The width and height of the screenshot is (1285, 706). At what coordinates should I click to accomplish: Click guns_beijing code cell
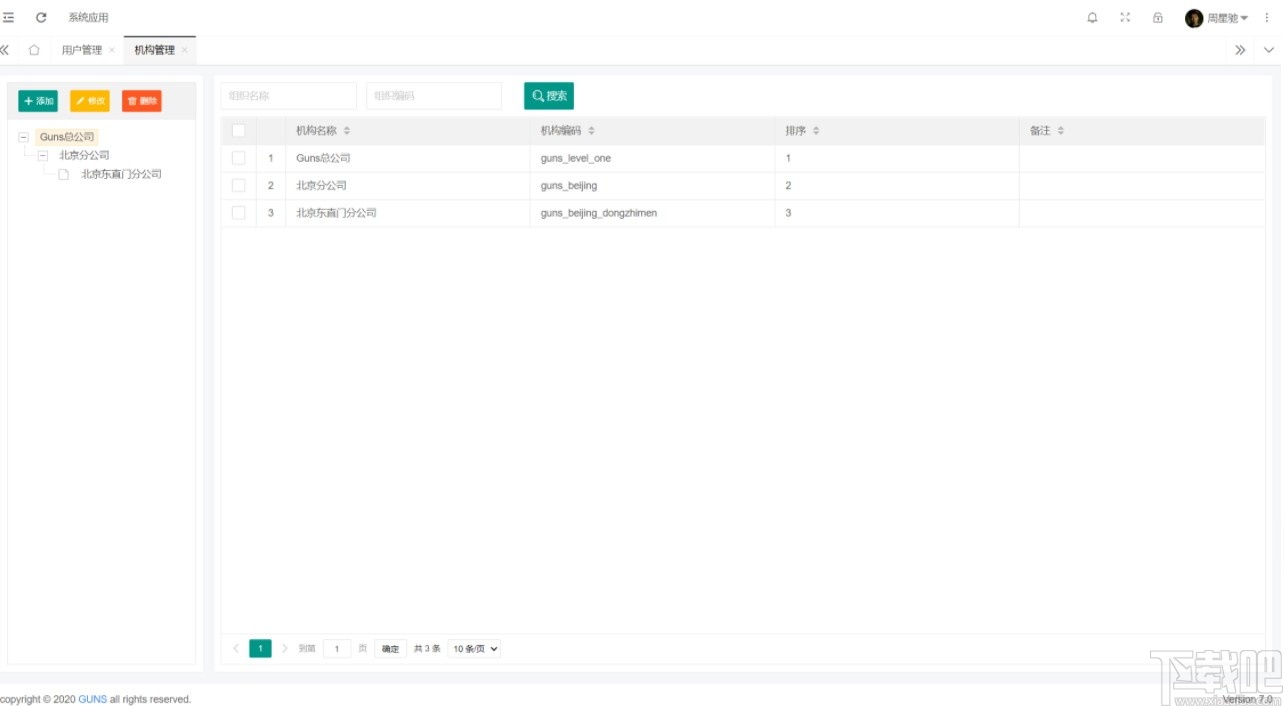[652, 185]
